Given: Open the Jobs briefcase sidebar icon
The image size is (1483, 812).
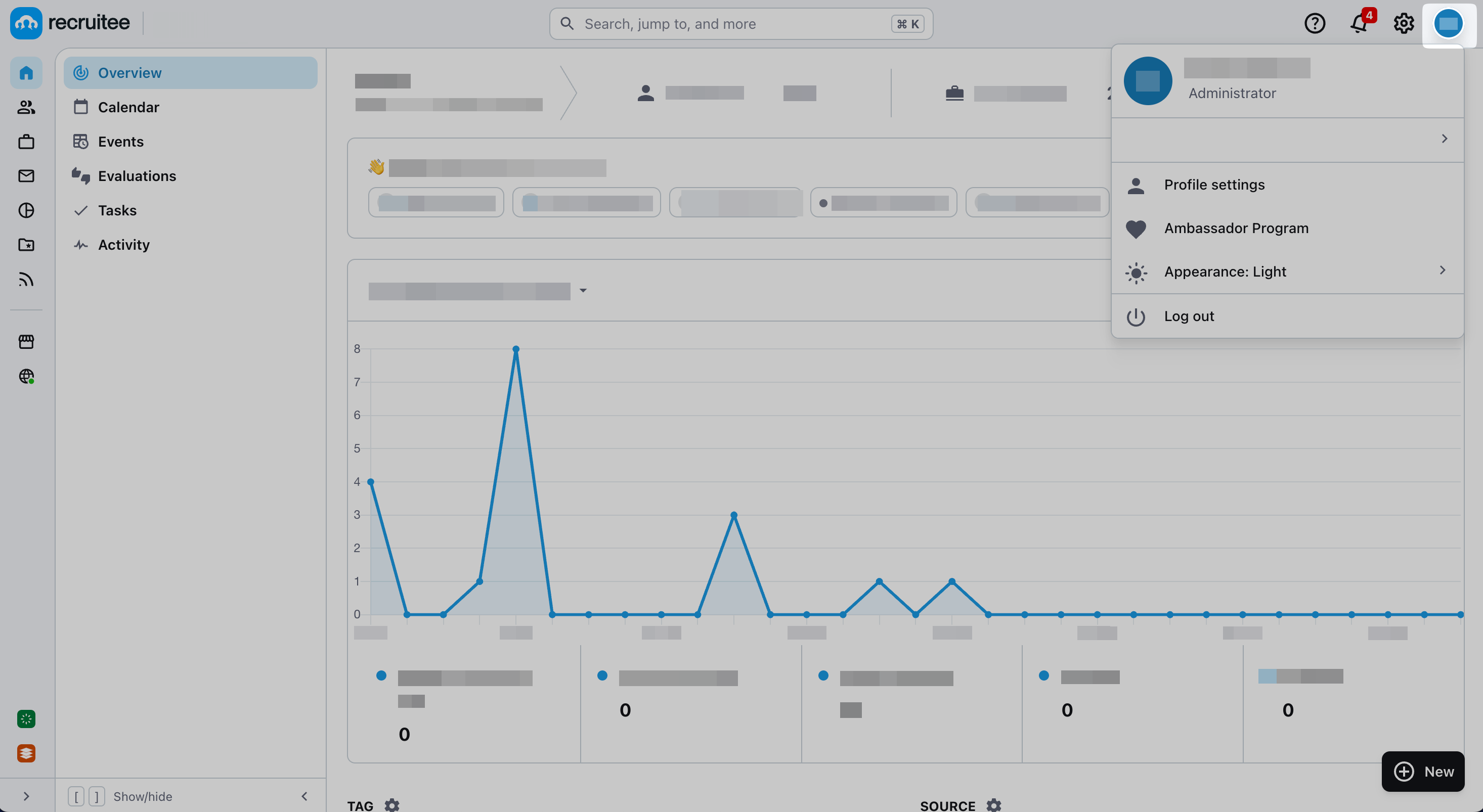Looking at the screenshot, I should coord(26,142).
